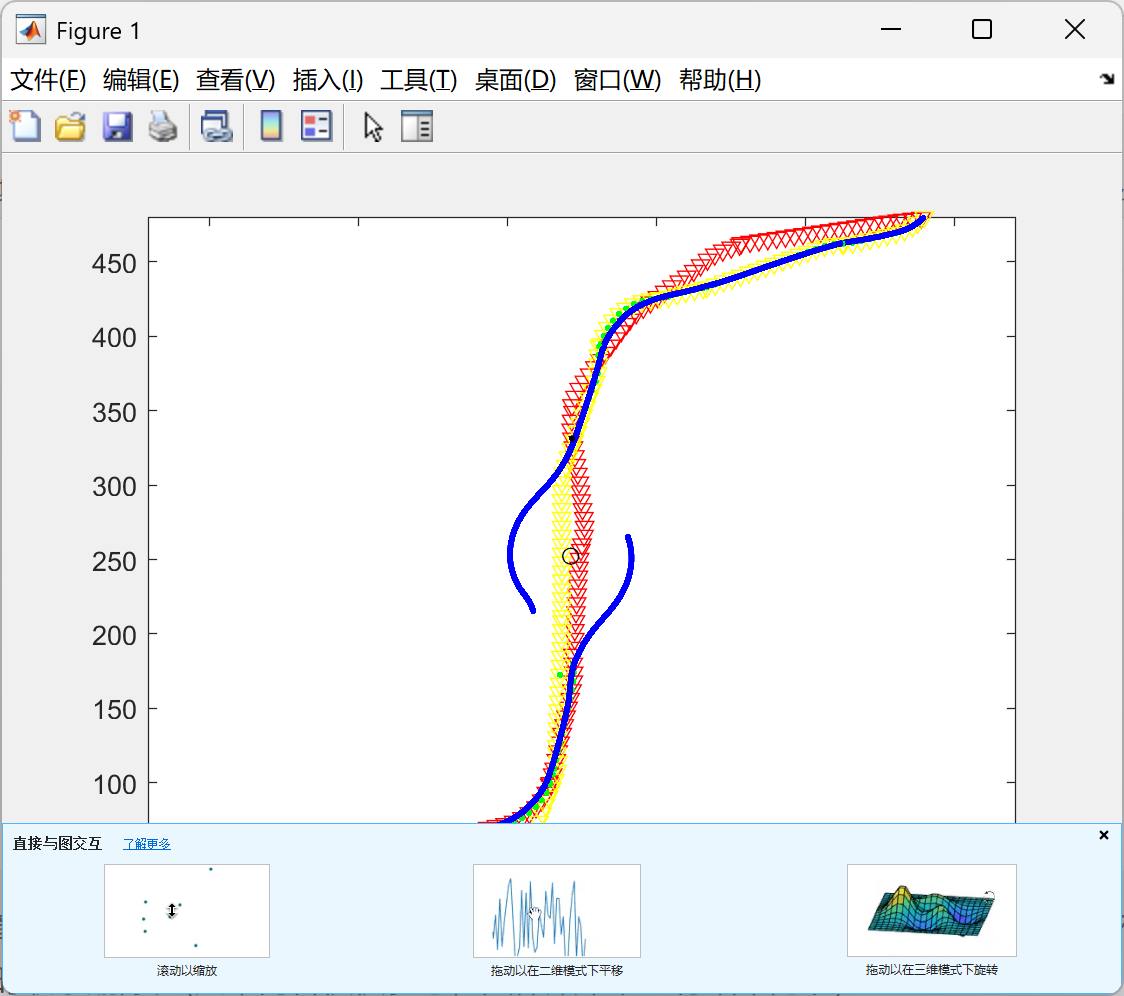Screen dimensions: 1124x996
Task: Open the 插入(I) menu
Action: click(x=328, y=80)
